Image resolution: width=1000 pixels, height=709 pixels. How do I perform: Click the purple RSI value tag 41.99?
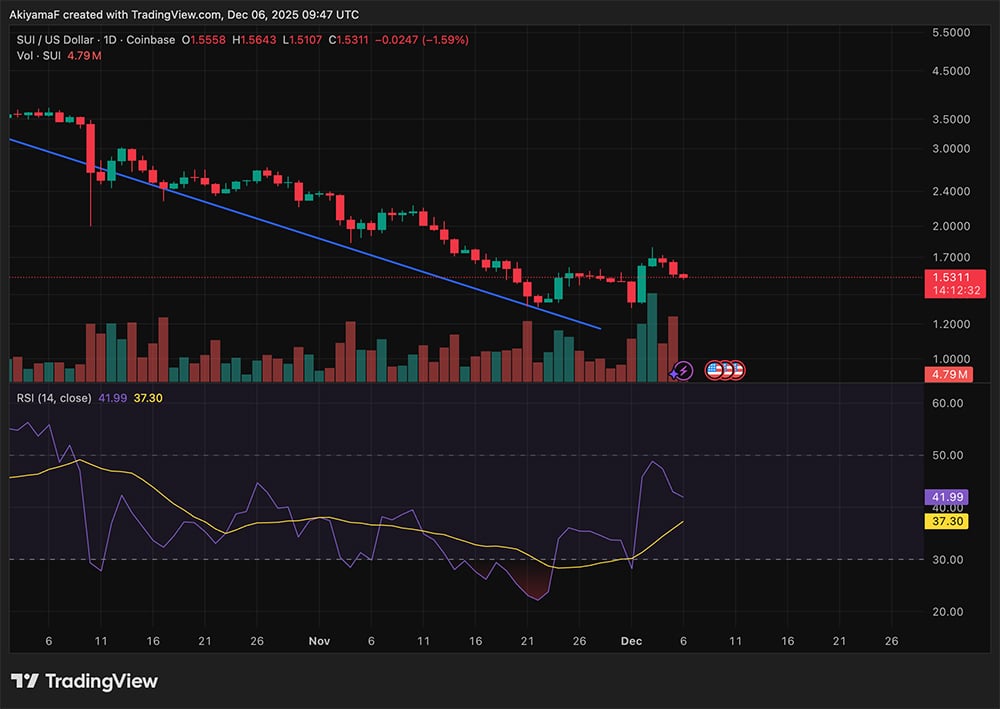[947, 497]
